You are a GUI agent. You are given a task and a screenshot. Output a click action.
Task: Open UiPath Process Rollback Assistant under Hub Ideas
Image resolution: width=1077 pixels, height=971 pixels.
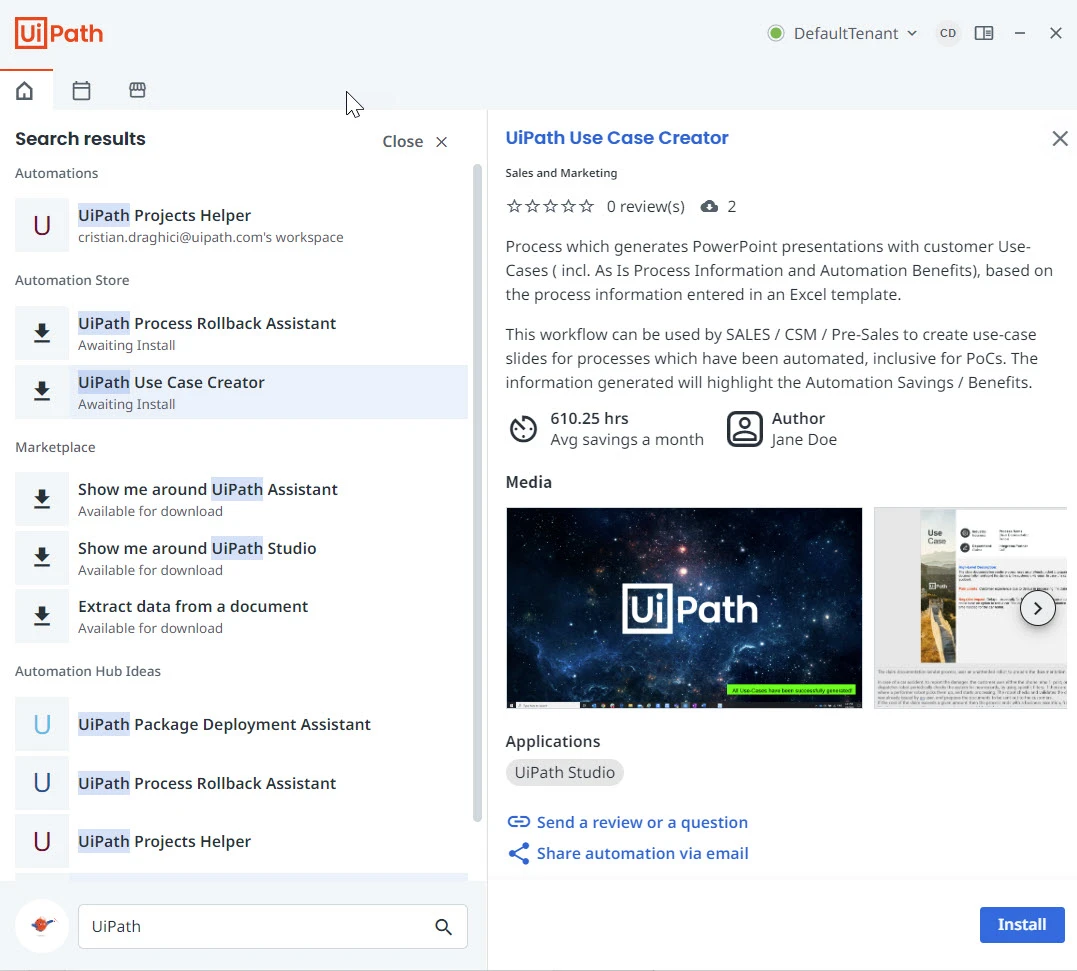241,782
